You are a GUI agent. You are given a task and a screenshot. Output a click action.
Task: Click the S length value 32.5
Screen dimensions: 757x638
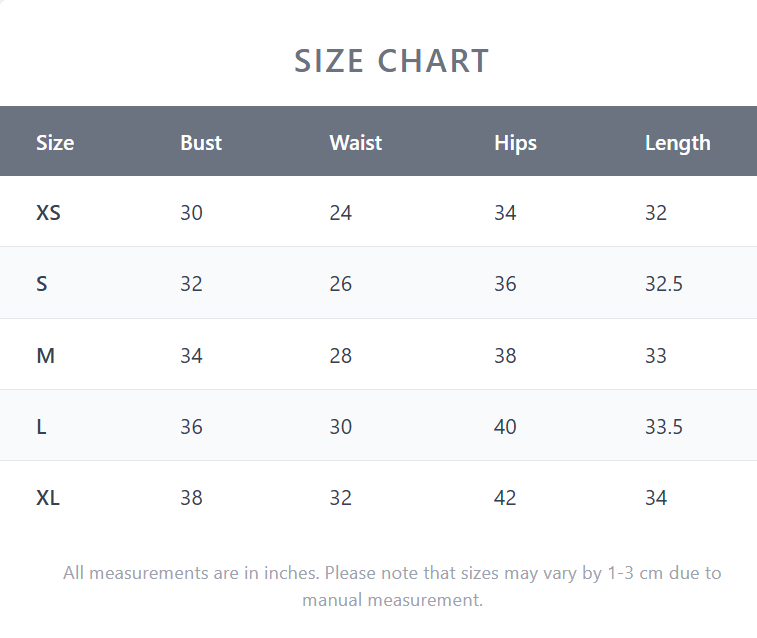[664, 284]
